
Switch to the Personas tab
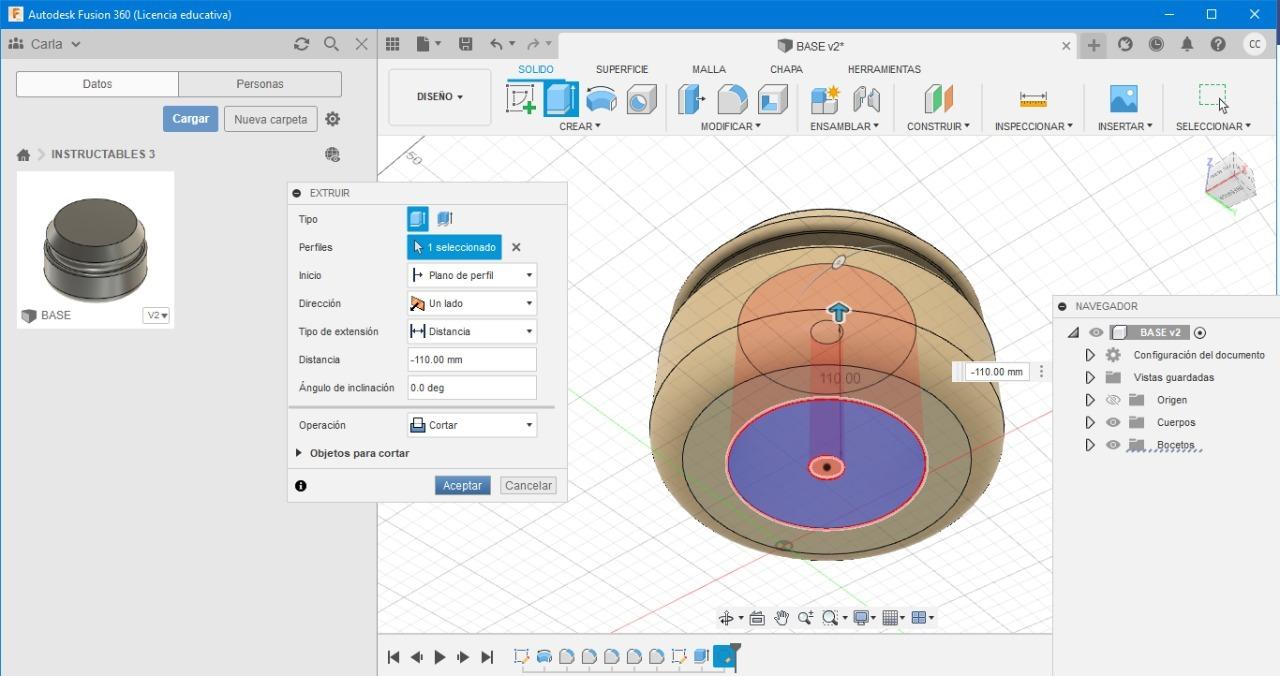[x=260, y=84]
